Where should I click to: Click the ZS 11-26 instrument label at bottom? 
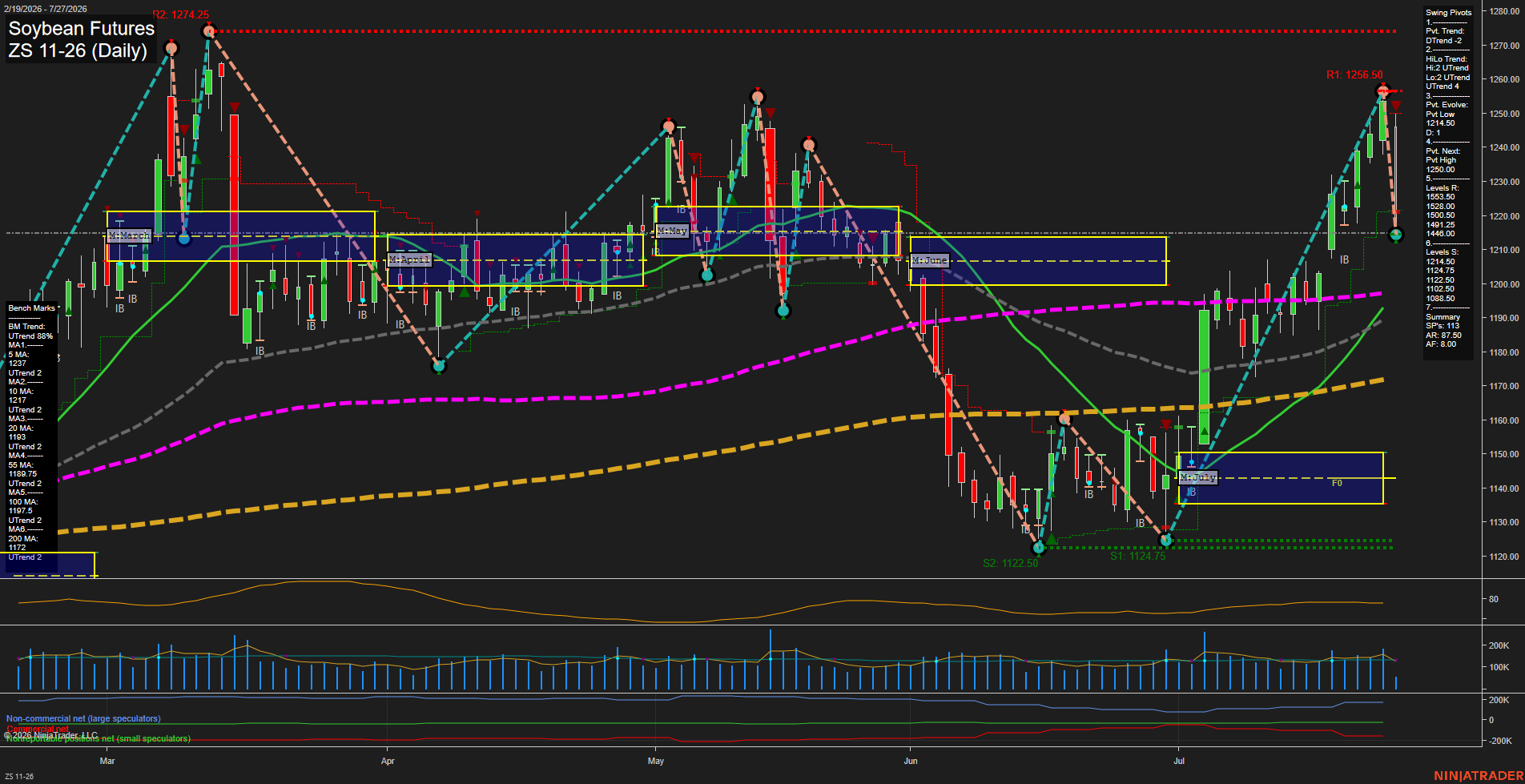19,776
